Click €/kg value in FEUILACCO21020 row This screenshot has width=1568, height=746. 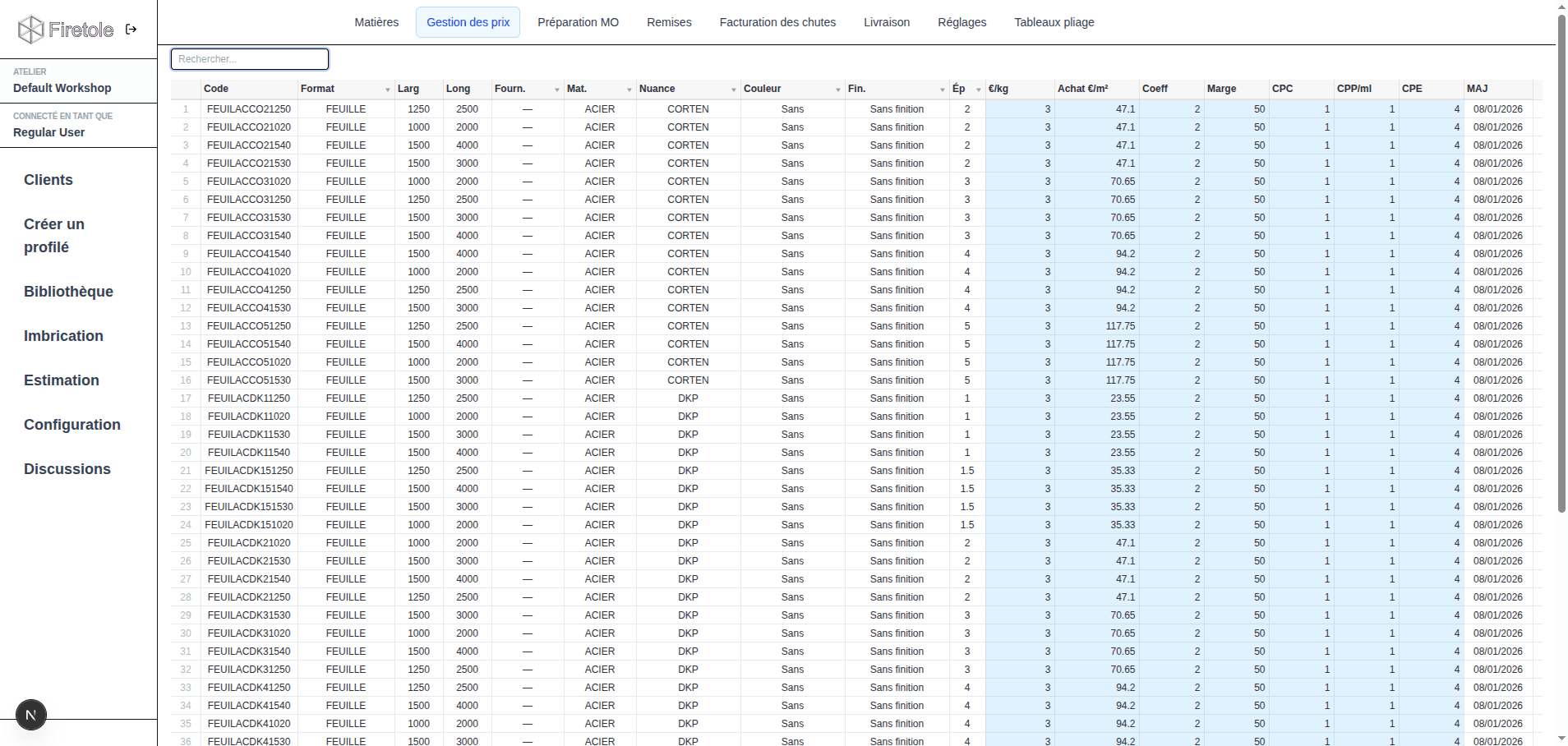pyautogui.click(x=1020, y=127)
